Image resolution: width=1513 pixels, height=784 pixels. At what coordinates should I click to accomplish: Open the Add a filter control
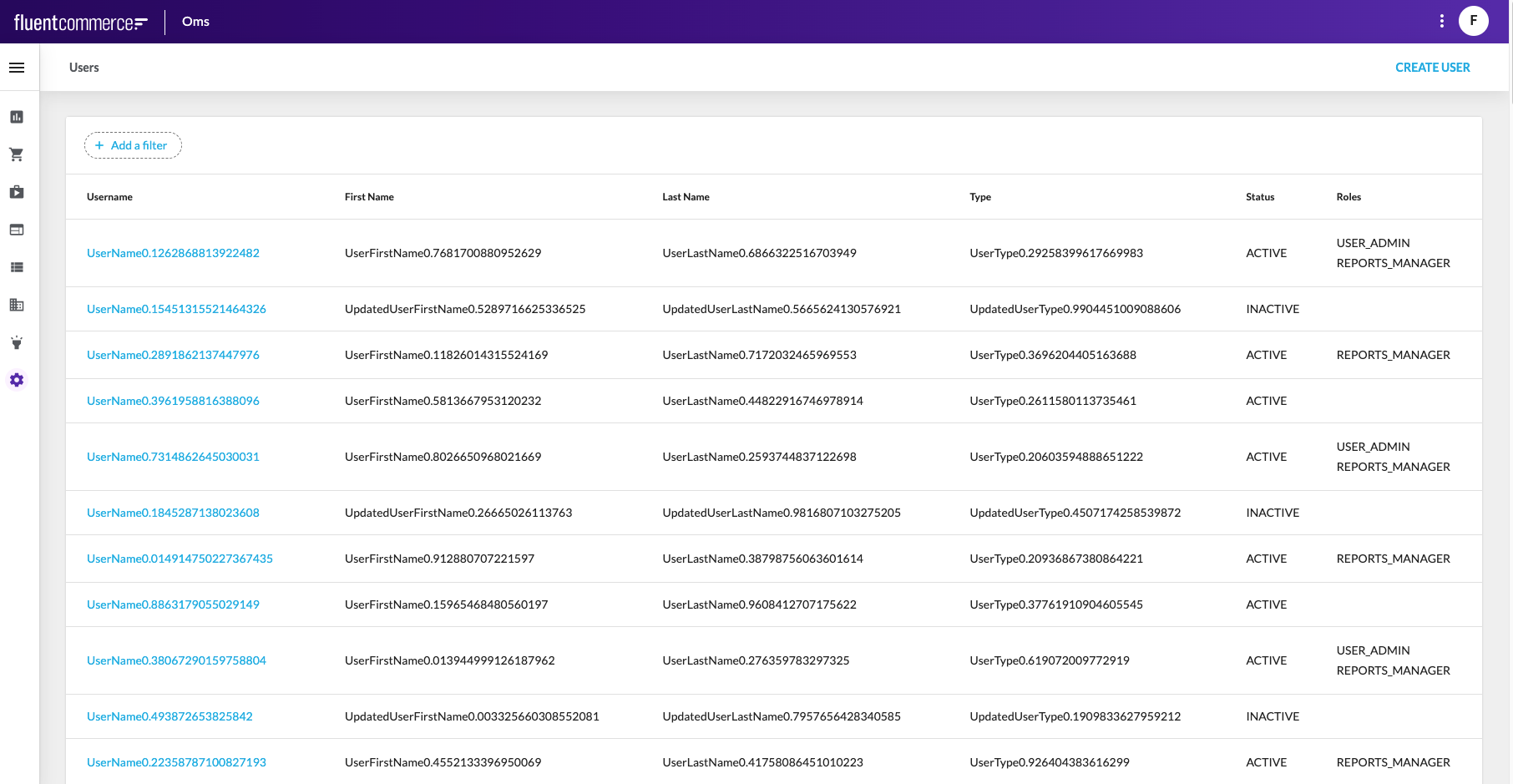point(133,145)
